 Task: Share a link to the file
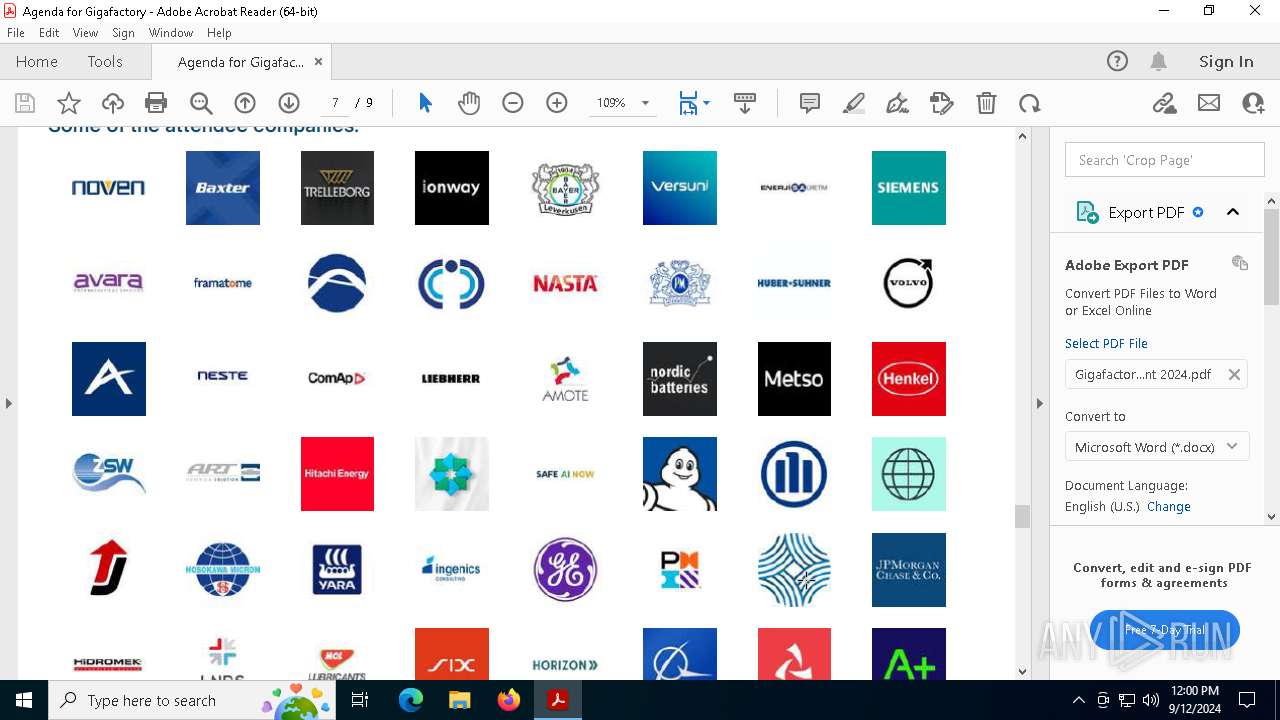coord(1165,103)
